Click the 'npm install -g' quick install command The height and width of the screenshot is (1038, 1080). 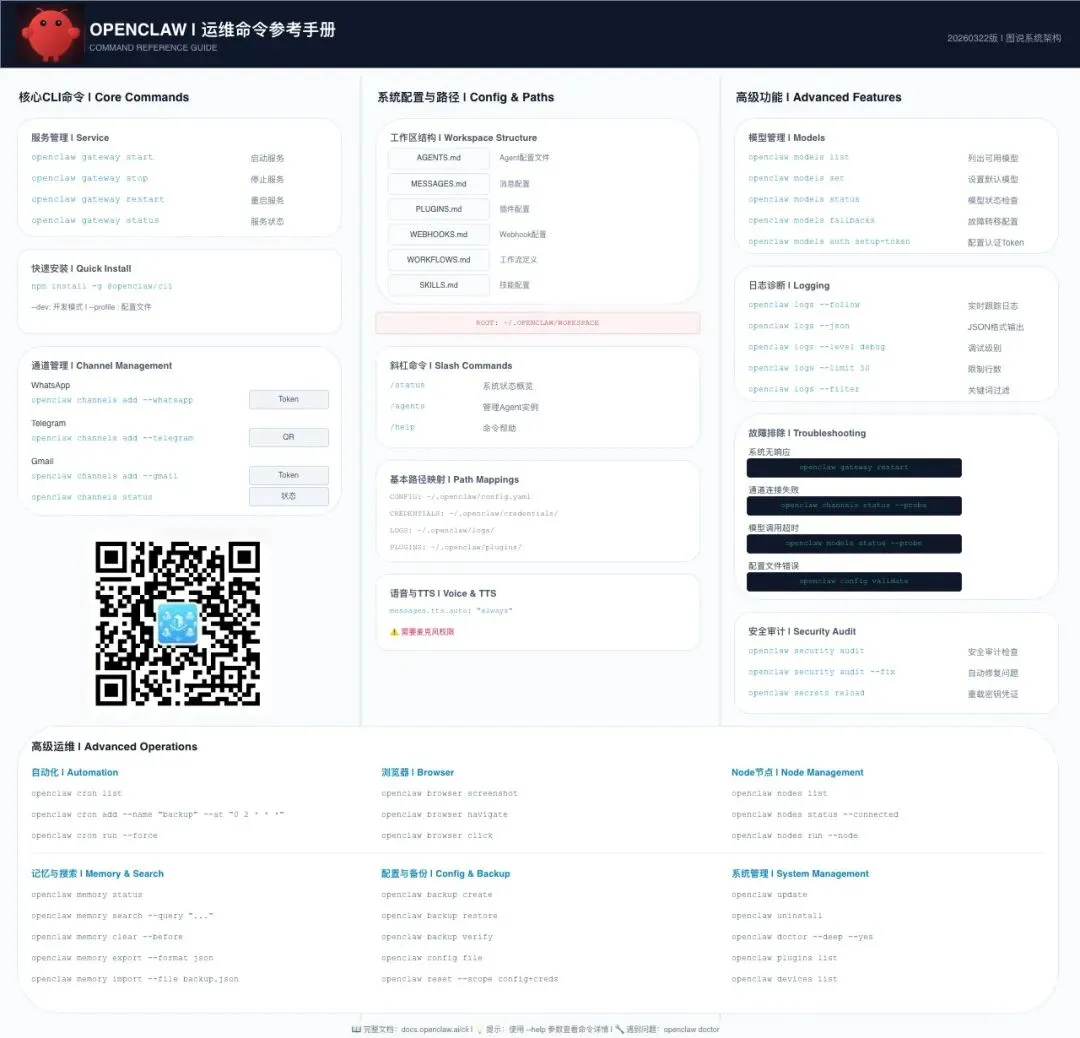pyautogui.click(x=102, y=287)
